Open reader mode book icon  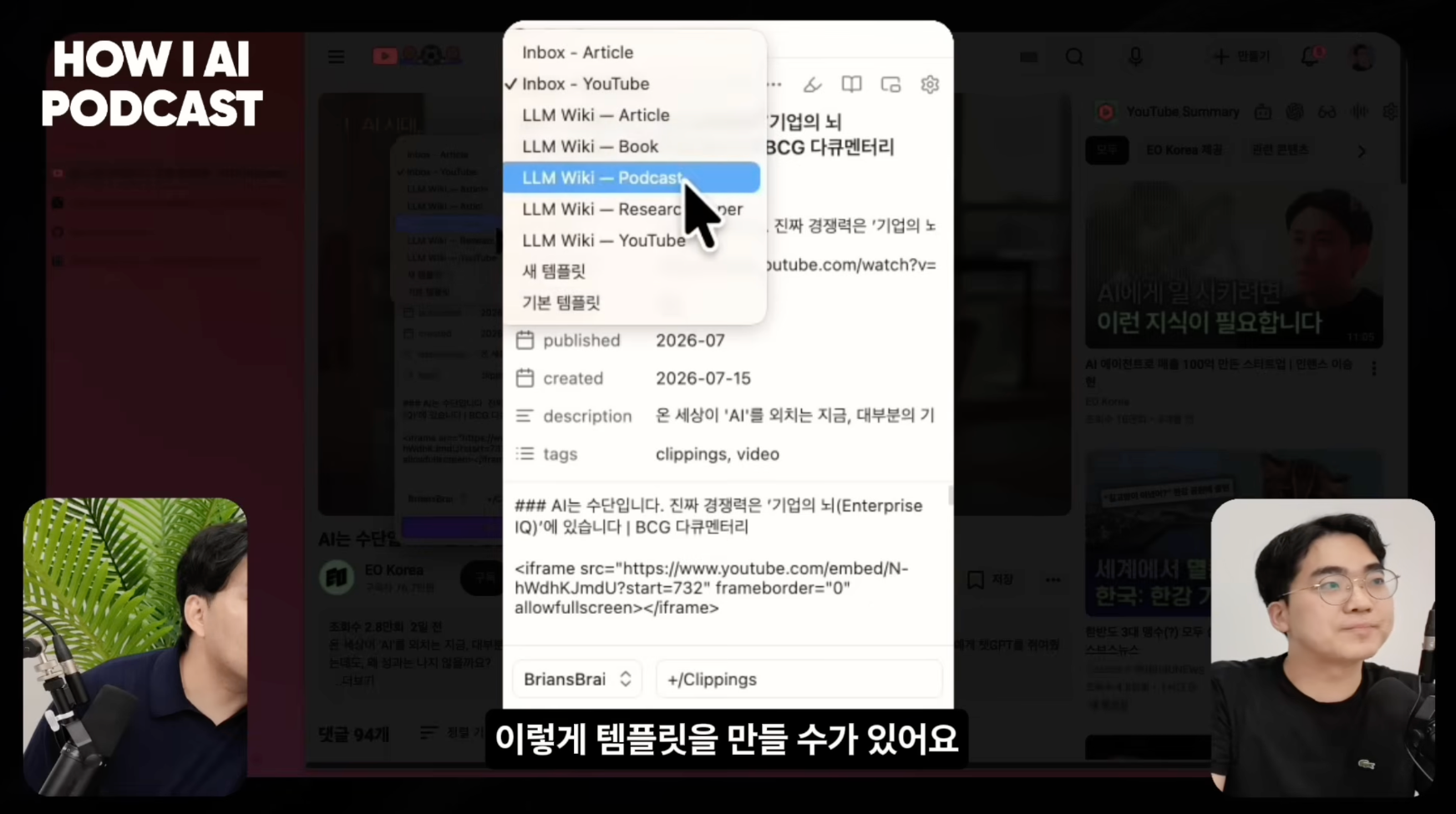point(851,84)
